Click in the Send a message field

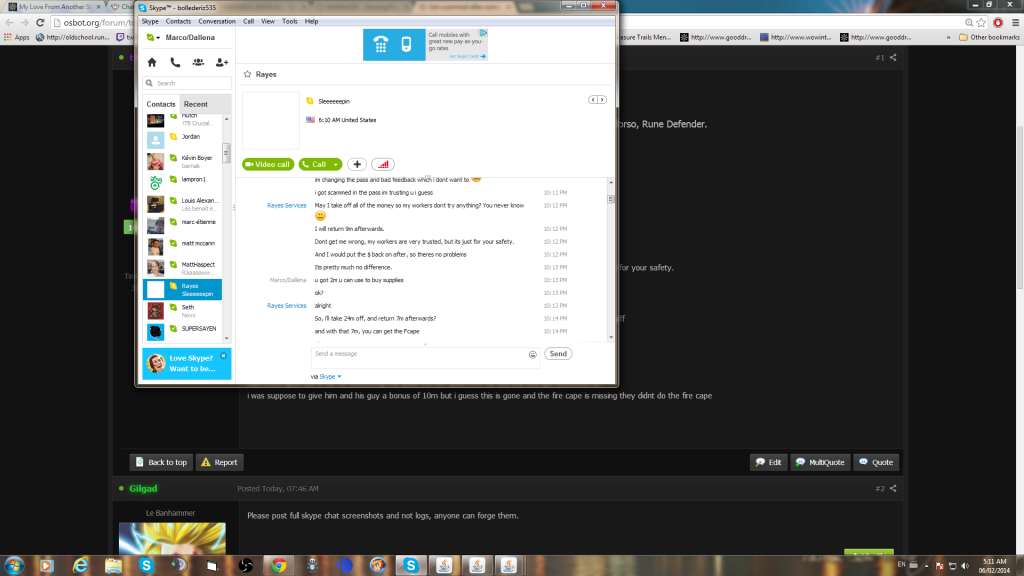point(418,354)
